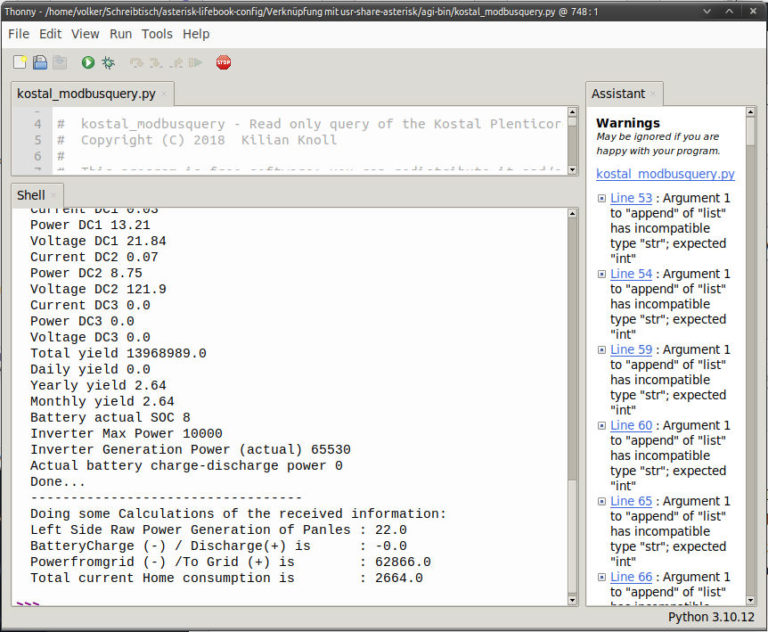Image resolution: width=768 pixels, height=632 pixels.
Task: Click the Python 3.10.12 interpreter label
Action: 710,617
